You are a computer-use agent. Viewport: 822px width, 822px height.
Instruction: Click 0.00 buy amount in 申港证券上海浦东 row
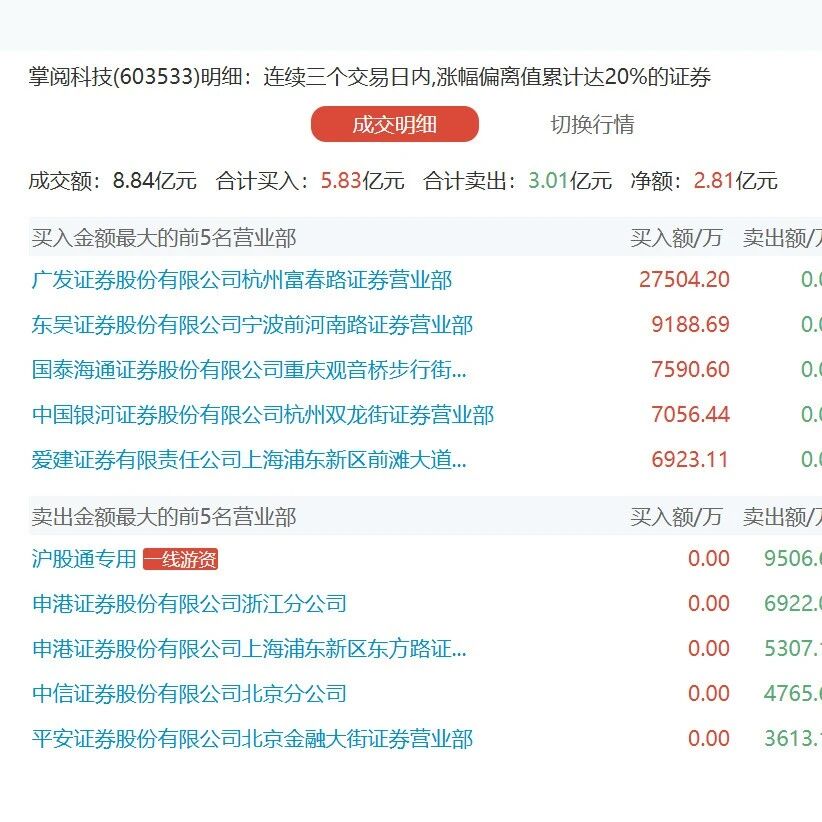pos(709,649)
